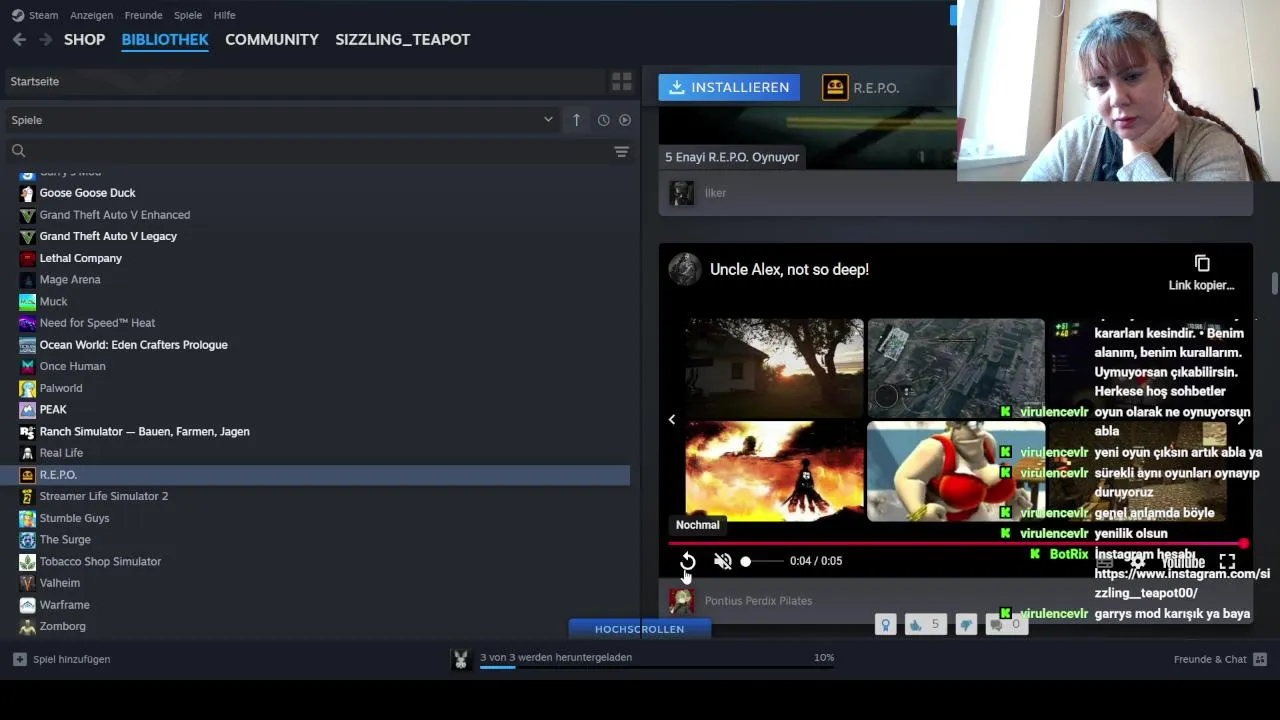Screen dimensions: 1280x720
Task: Select Streamer Life Simulator 2
Action: tap(104, 496)
